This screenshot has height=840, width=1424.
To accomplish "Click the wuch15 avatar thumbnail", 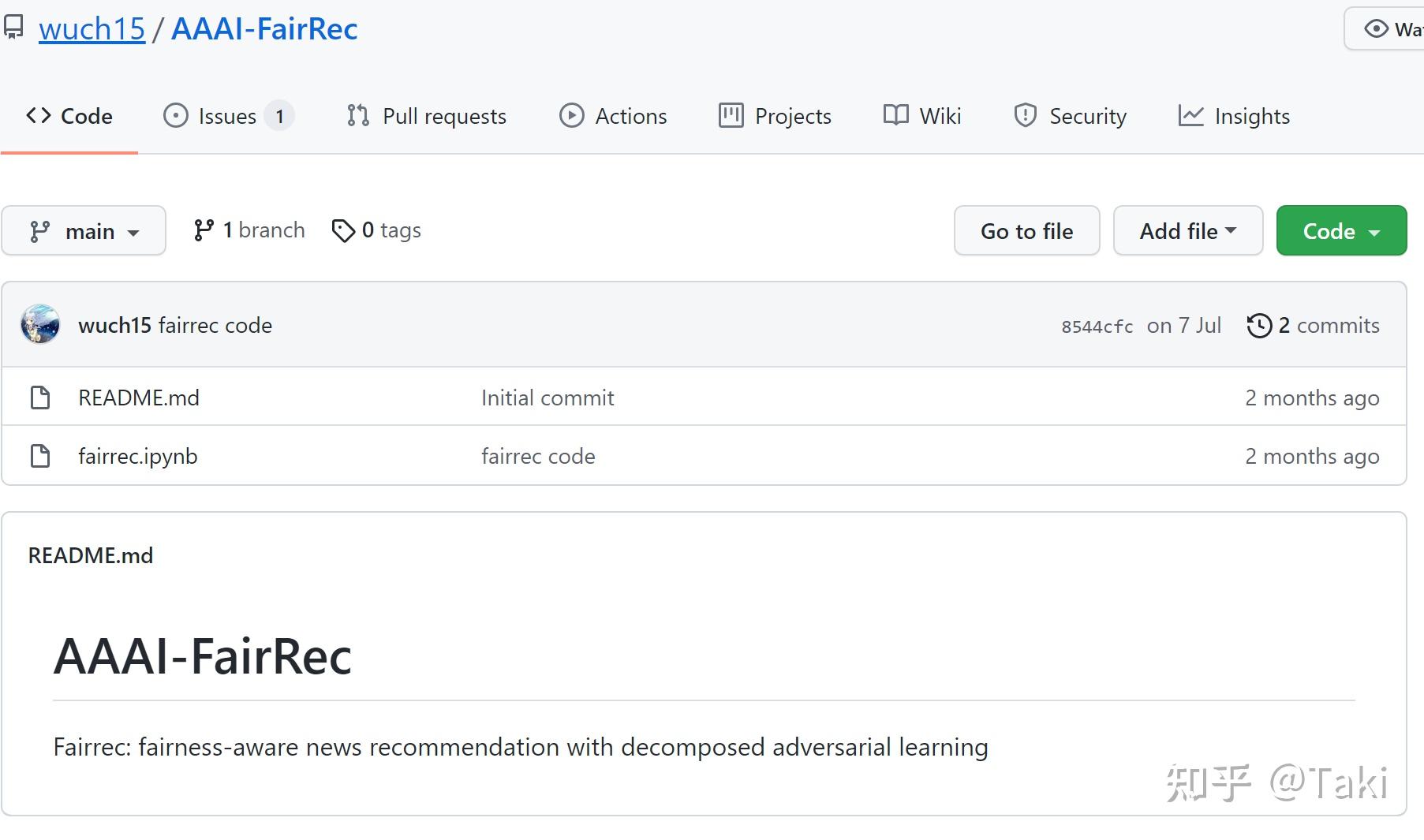I will pos(40,324).
